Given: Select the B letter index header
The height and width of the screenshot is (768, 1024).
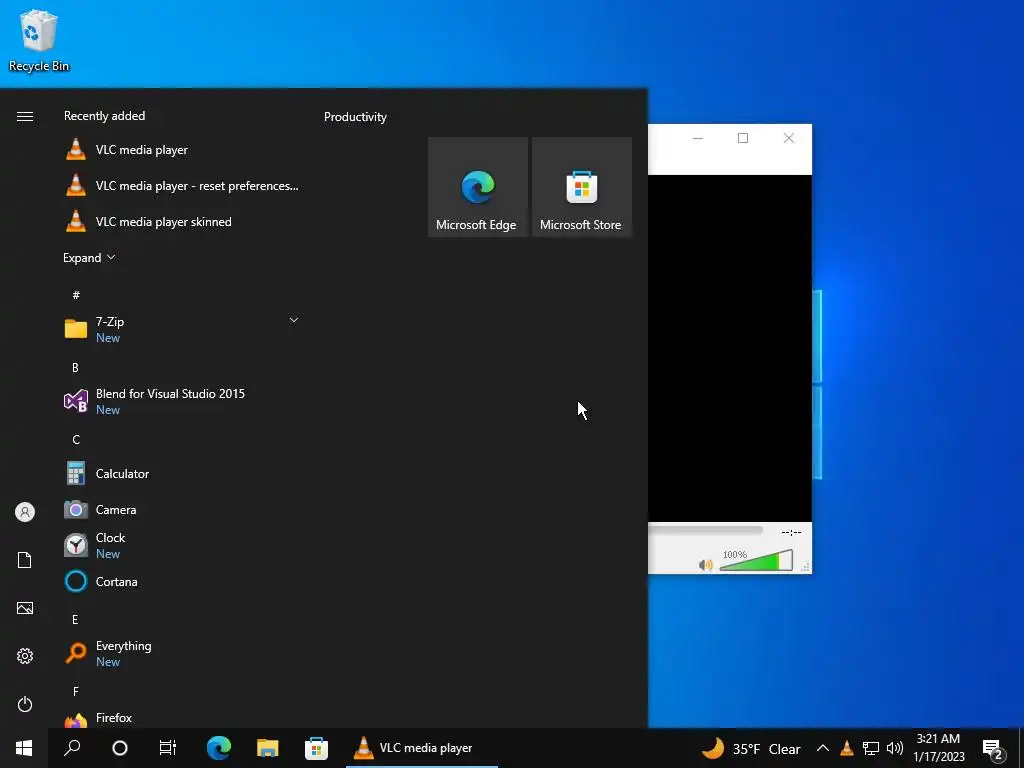Looking at the screenshot, I should pos(75,368).
